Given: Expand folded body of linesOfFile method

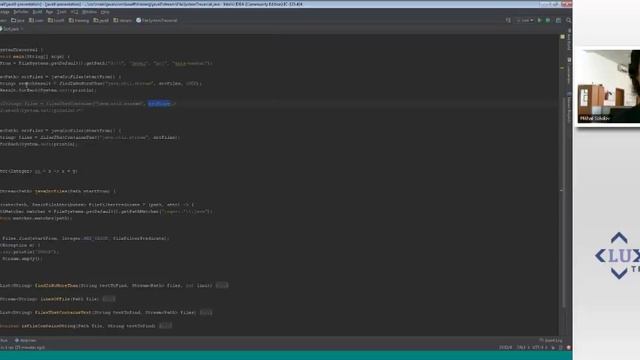Looking at the screenshot, I should [109, 299].
